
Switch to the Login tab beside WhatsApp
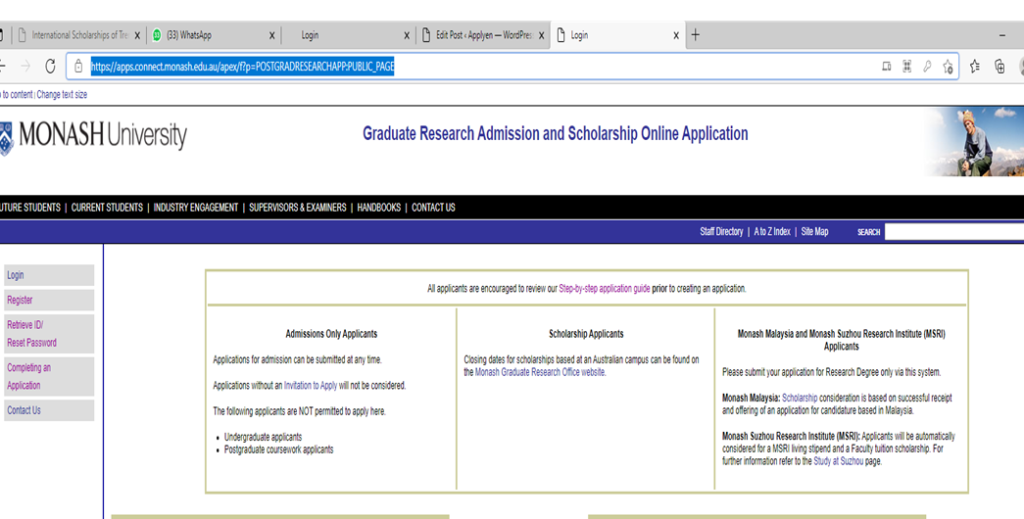(x=347, y=35)
